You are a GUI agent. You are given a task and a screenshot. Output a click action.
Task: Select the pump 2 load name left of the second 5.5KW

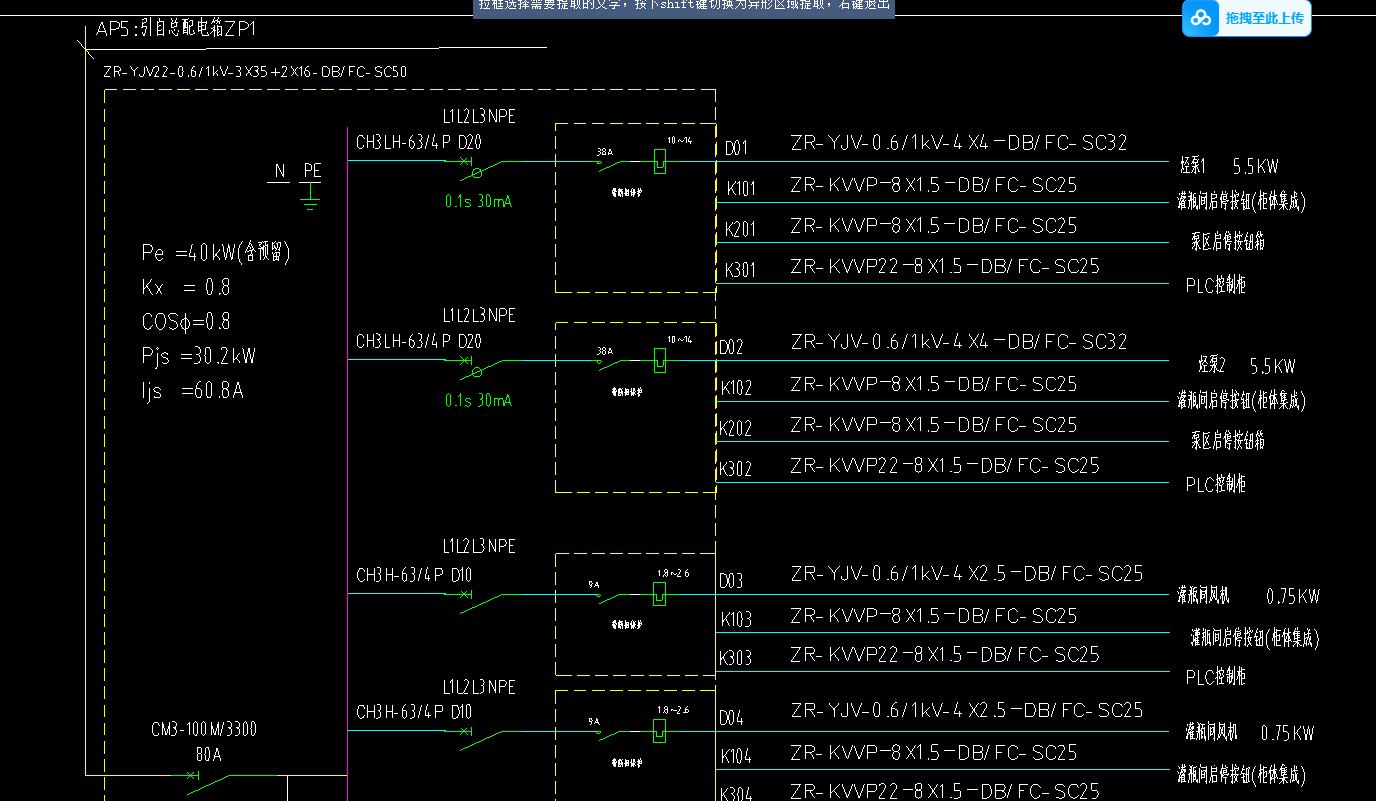1212,364
